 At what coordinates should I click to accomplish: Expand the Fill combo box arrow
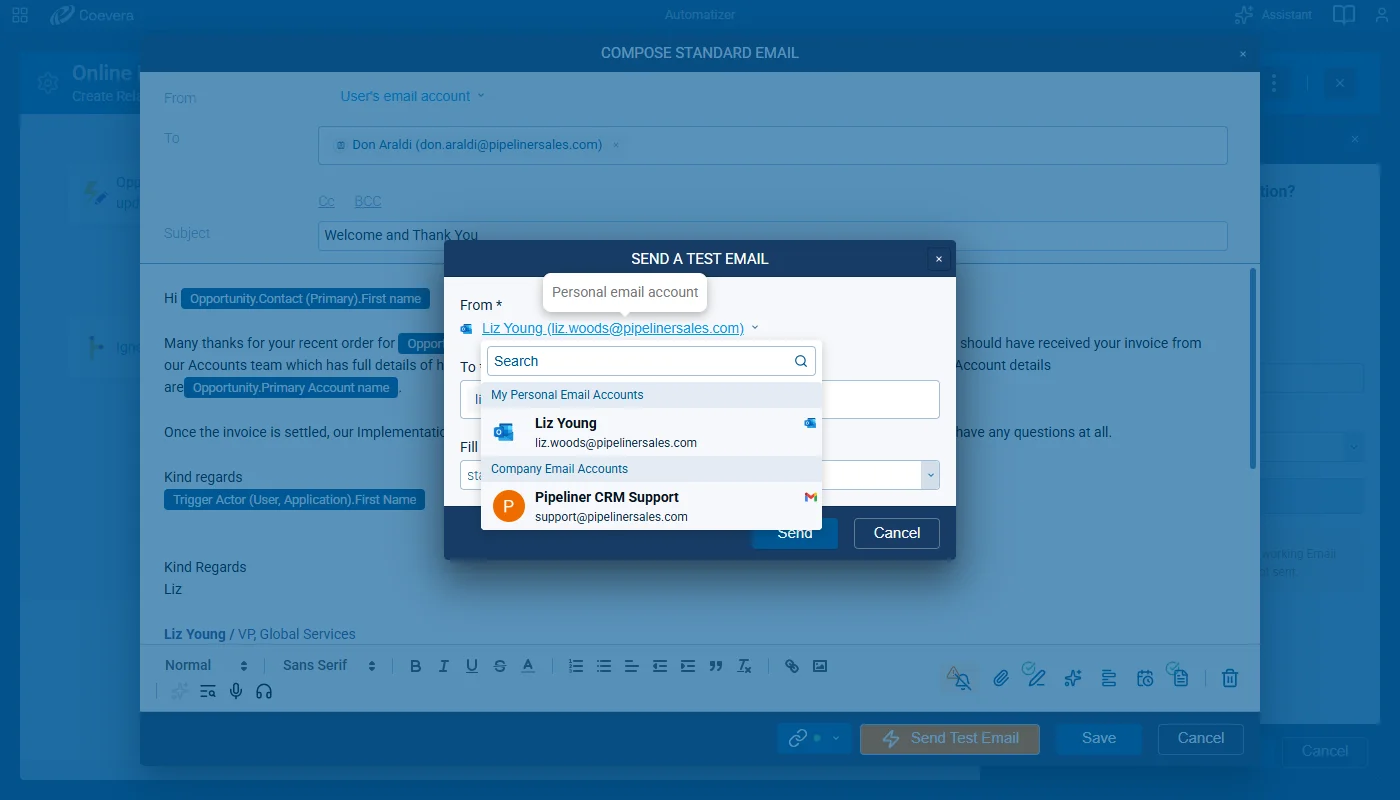click(x=931, y=475)
